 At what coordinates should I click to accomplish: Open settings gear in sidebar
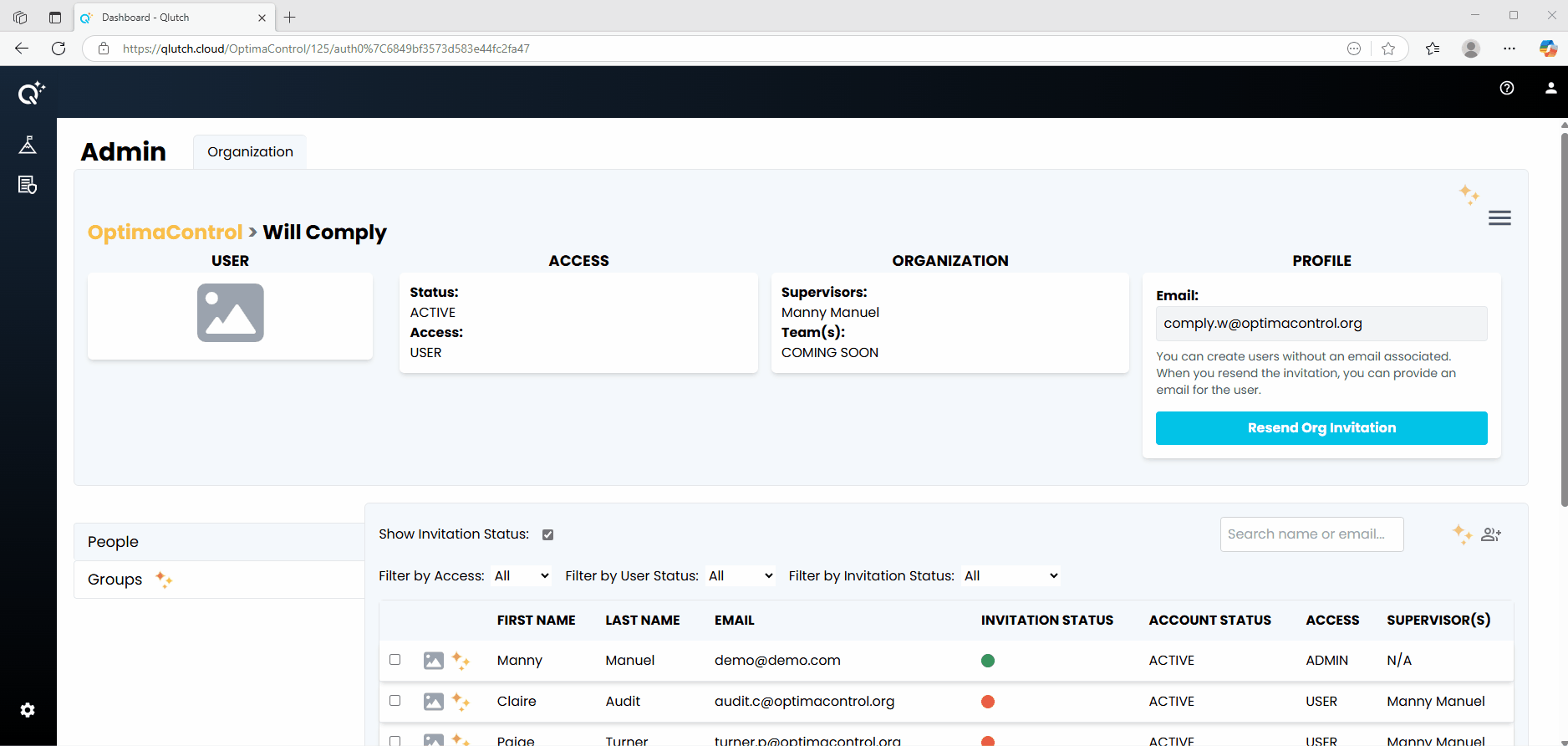[x=28, y=710]
